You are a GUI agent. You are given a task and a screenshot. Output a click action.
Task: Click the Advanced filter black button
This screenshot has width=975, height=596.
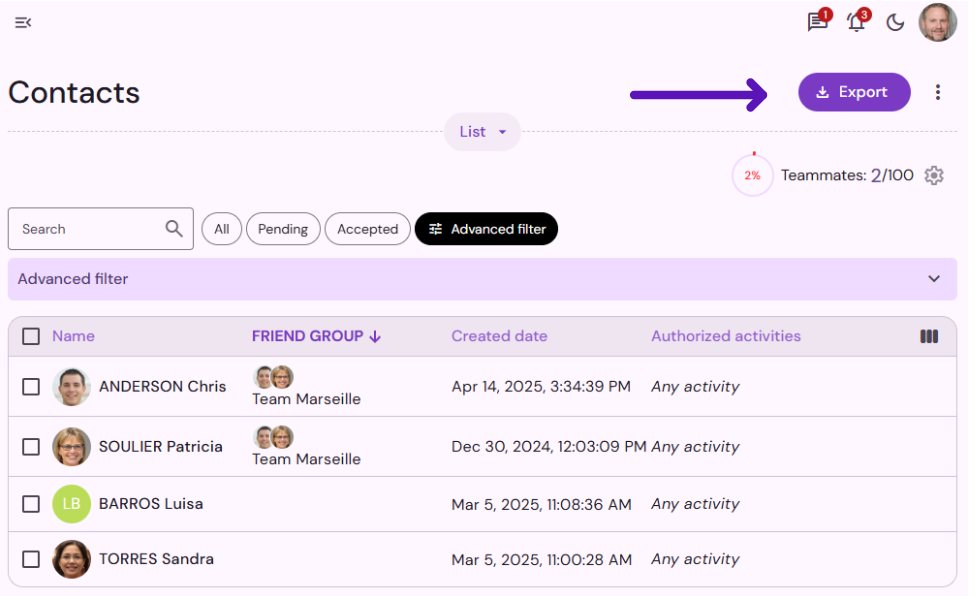(x=486, y=229)
